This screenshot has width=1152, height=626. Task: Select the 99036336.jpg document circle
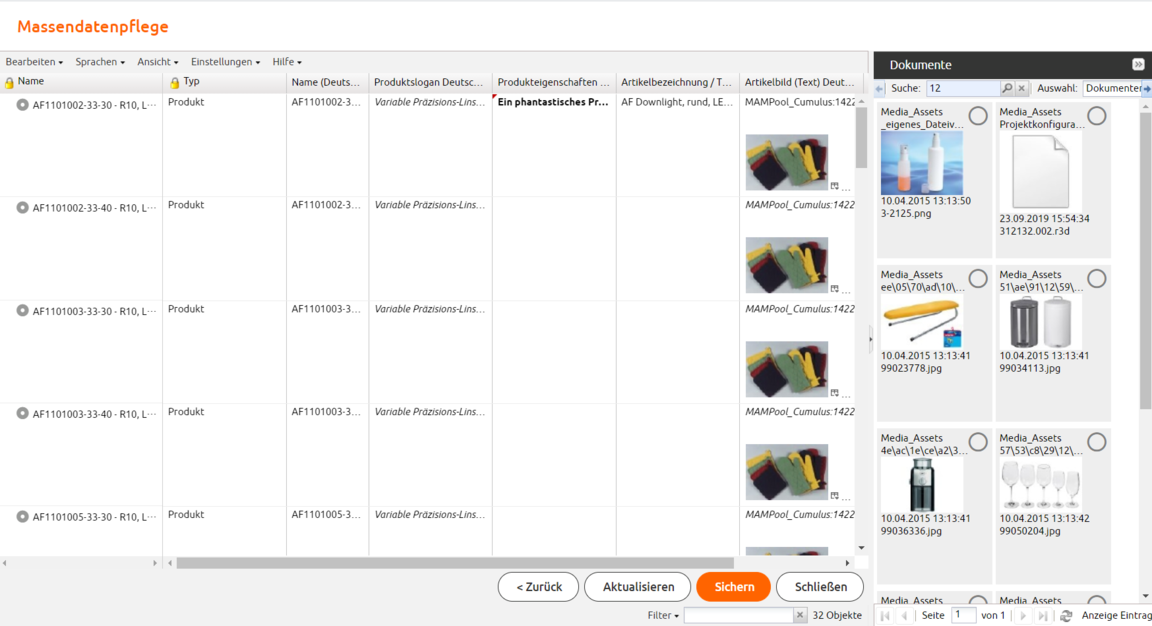point(978,442)
